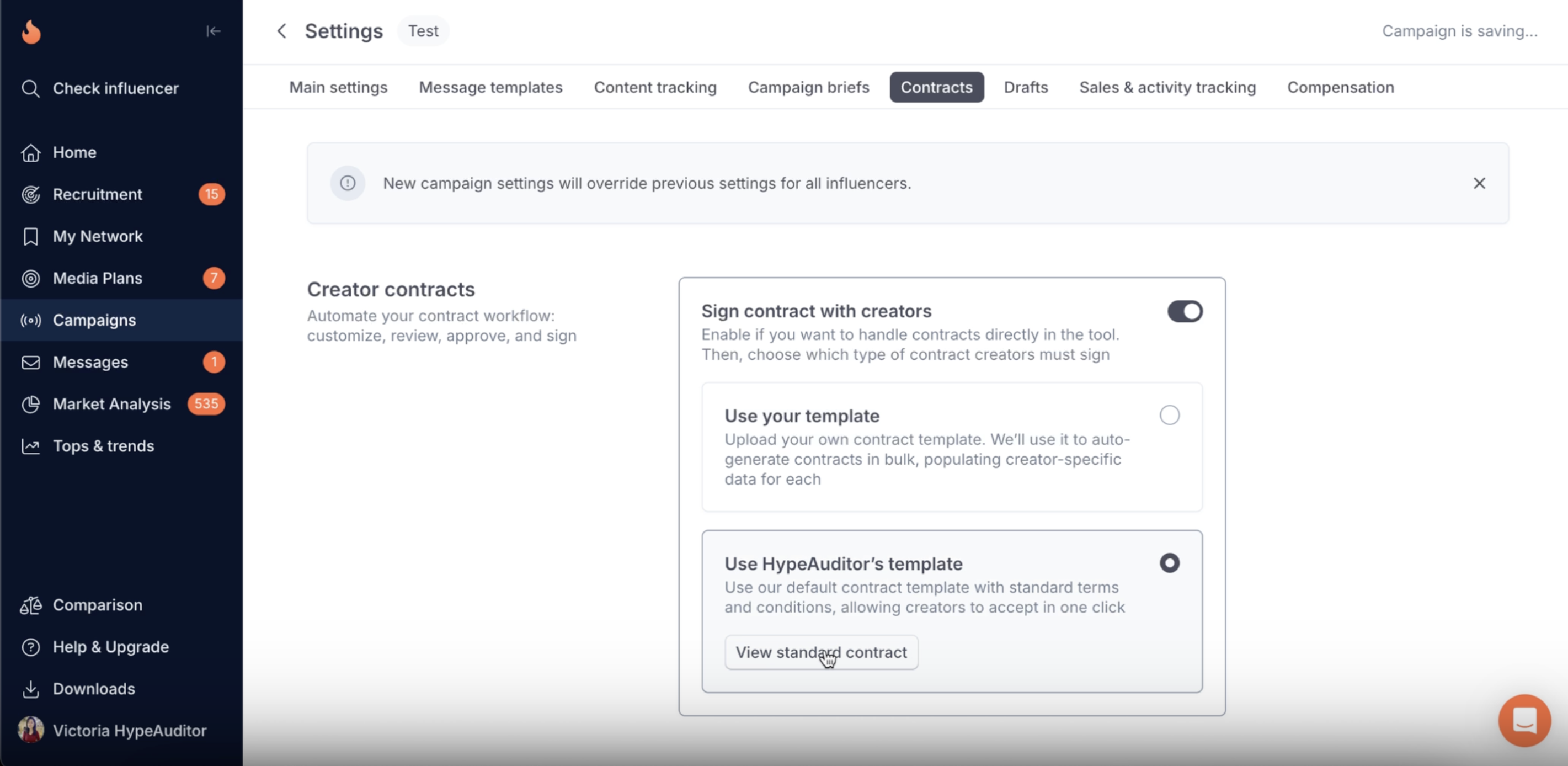Viewport: 1568px width, 766px height.
Task: Click the HypeAuditor flame logo
Action: pyautogui.click(x=31, y=31)
